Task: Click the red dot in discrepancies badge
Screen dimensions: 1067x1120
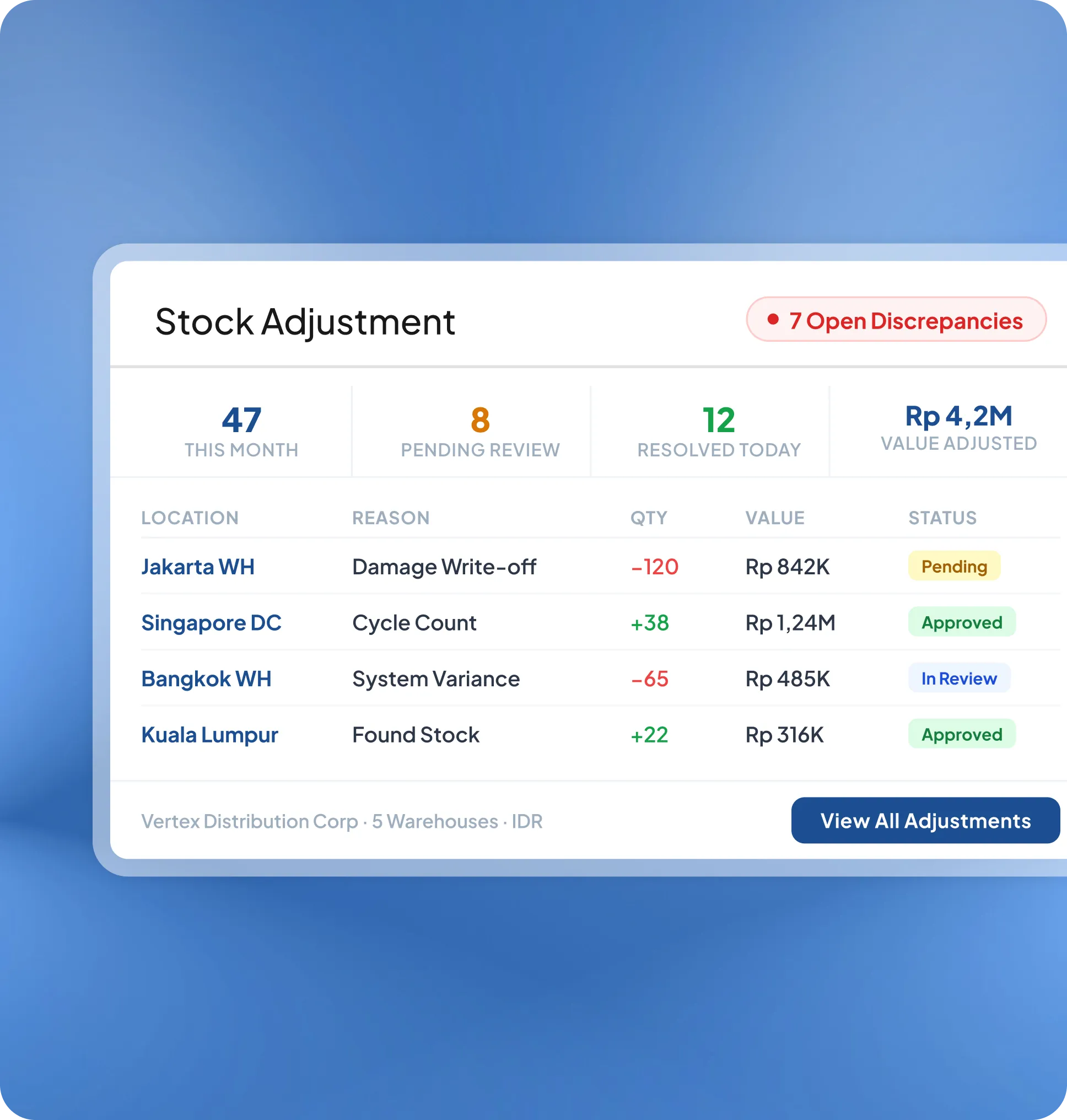Action: click(772, 319)
